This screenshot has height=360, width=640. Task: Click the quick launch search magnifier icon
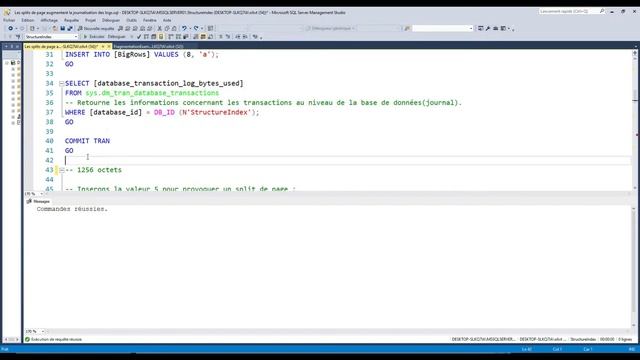[602, 11]
